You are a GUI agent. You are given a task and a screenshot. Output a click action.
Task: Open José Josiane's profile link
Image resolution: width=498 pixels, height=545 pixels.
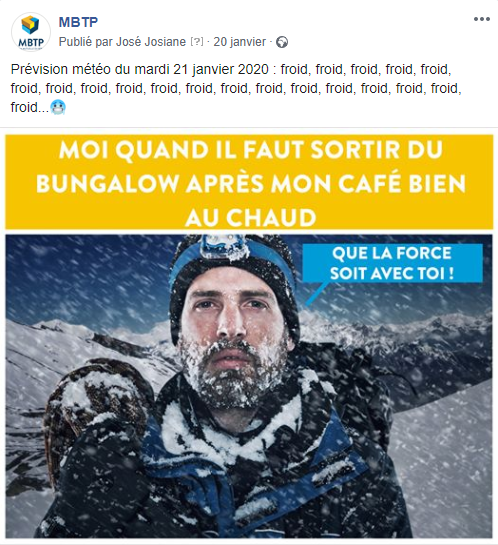tap(151, 42)
